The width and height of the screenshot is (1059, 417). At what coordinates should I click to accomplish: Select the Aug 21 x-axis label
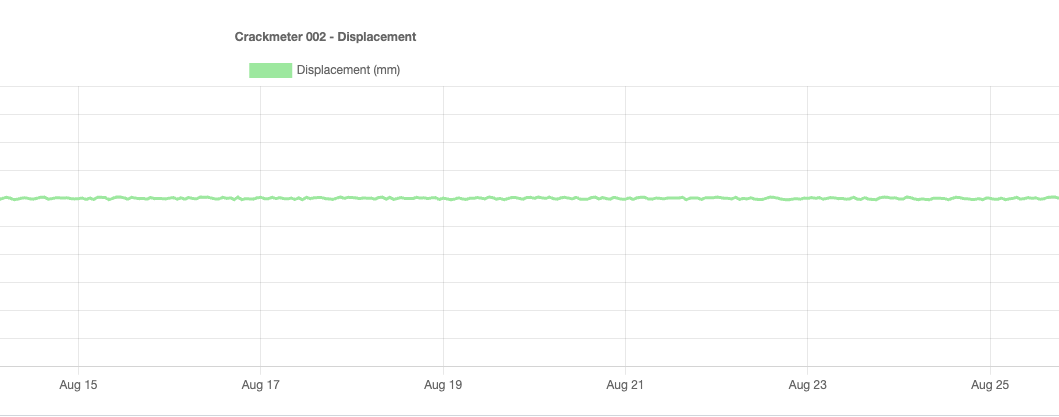click(625, 384)
